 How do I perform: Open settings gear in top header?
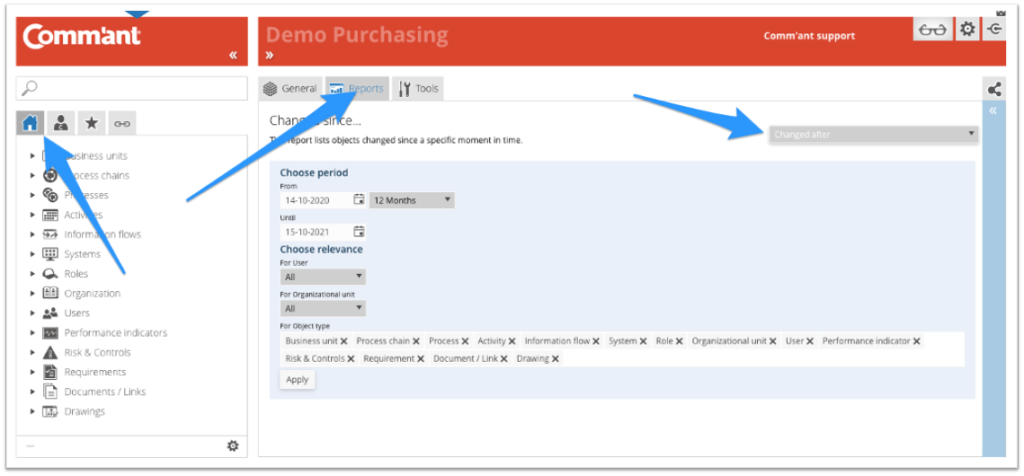point(967,30)
